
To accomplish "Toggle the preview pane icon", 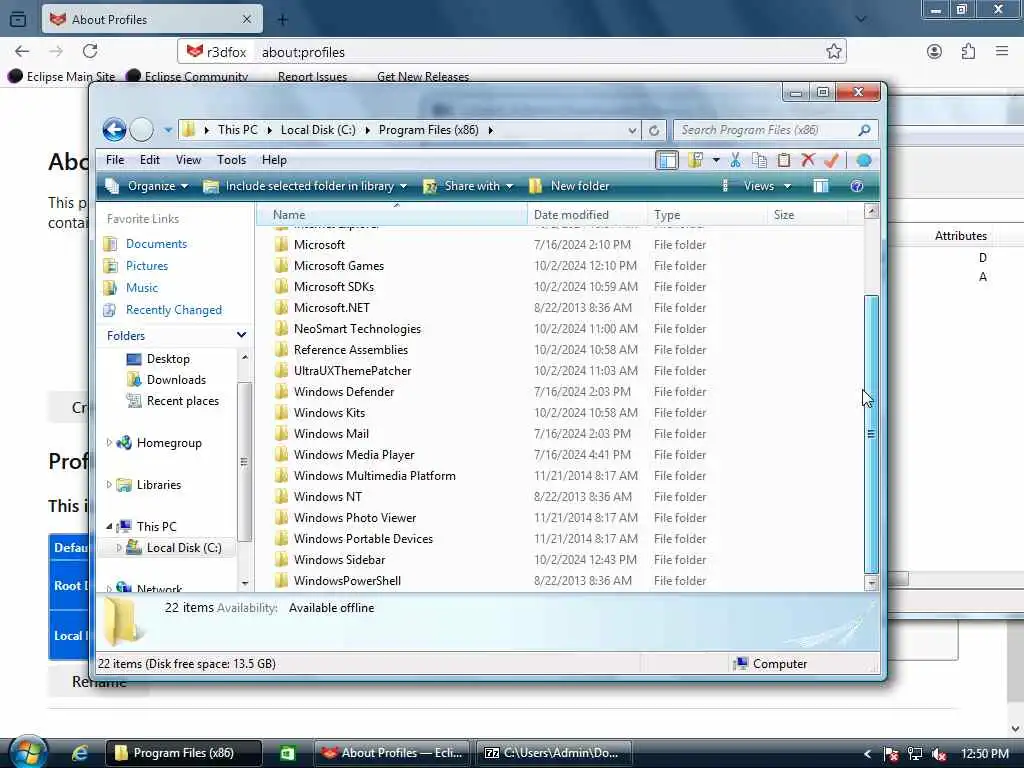I will point(821,186).
